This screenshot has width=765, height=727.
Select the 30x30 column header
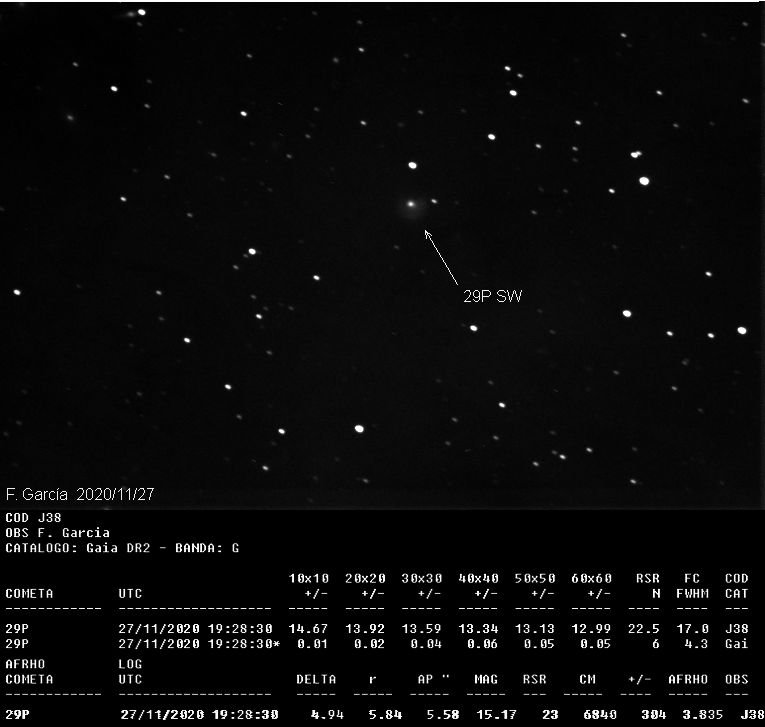(422, 578)
